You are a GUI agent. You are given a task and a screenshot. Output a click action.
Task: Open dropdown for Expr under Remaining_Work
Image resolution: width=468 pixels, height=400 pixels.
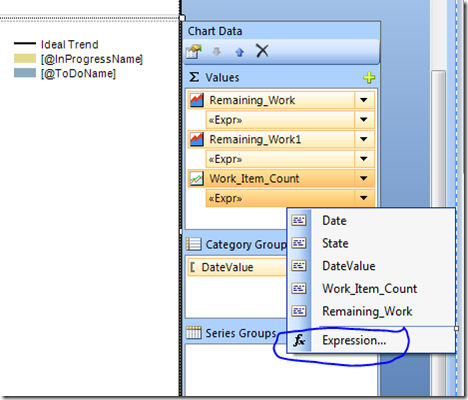click(x=364, y=120)
